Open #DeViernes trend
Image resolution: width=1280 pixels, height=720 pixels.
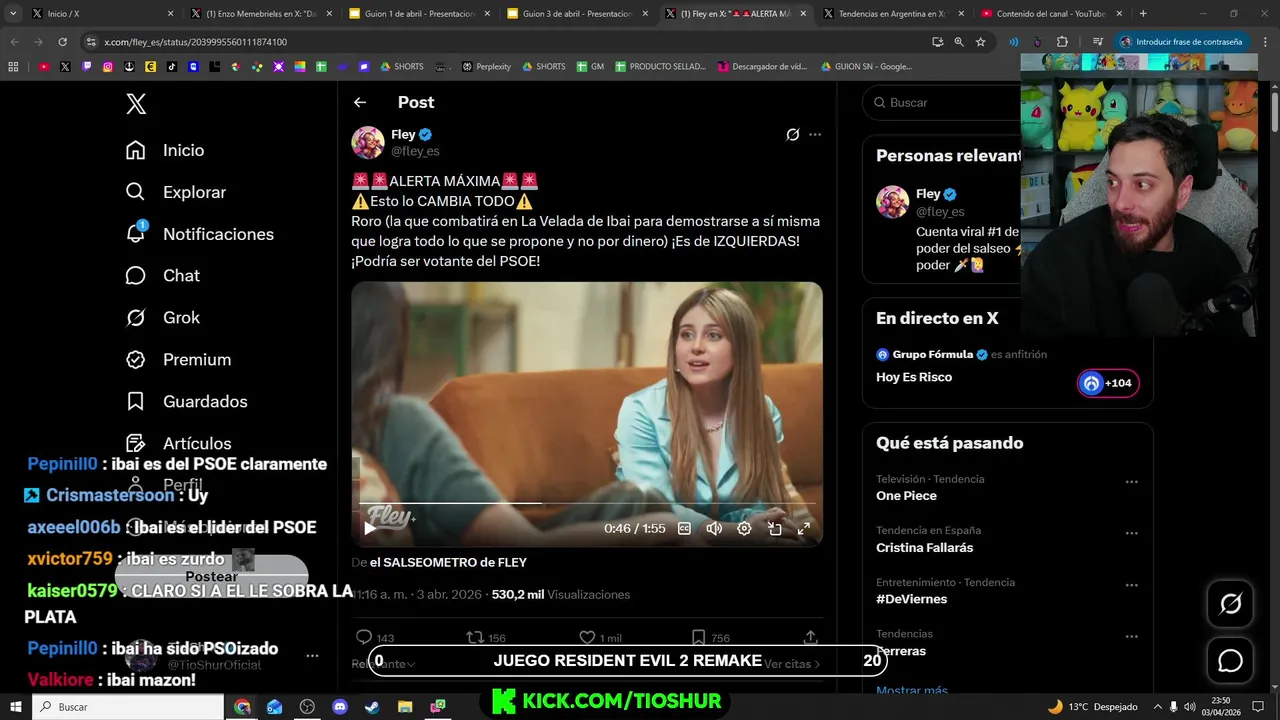911,599
